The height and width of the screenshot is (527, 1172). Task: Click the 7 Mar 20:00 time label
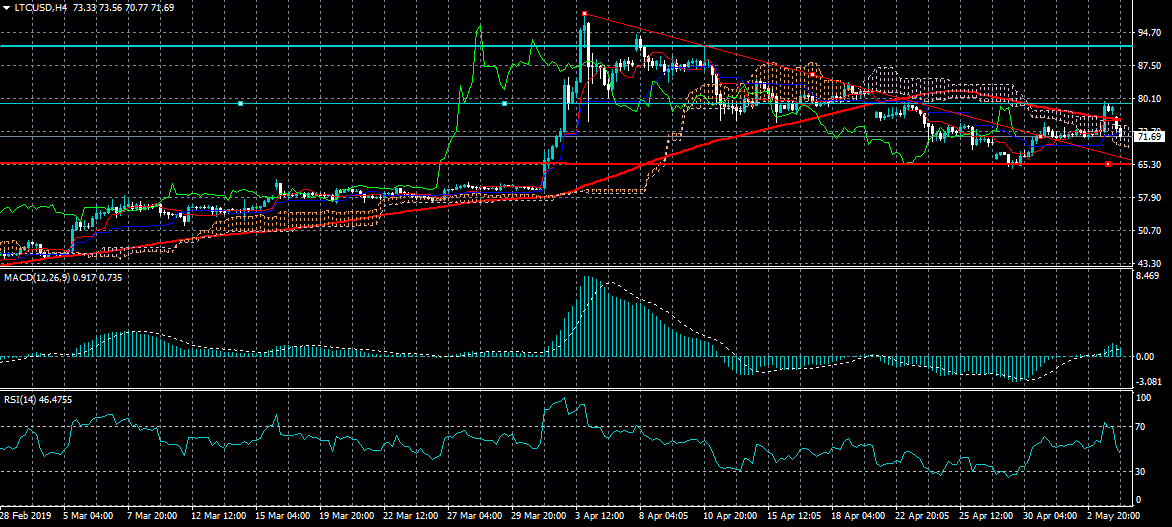tap(152, 517)
